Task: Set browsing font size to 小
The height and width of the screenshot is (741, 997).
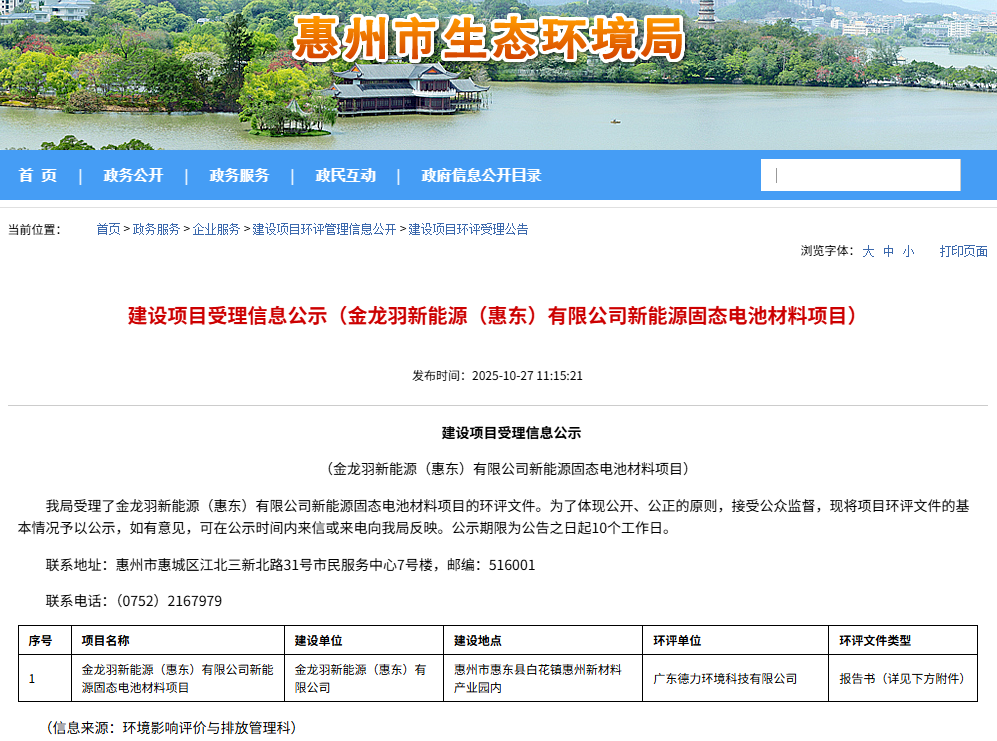Action: click(x=908, y=252)
